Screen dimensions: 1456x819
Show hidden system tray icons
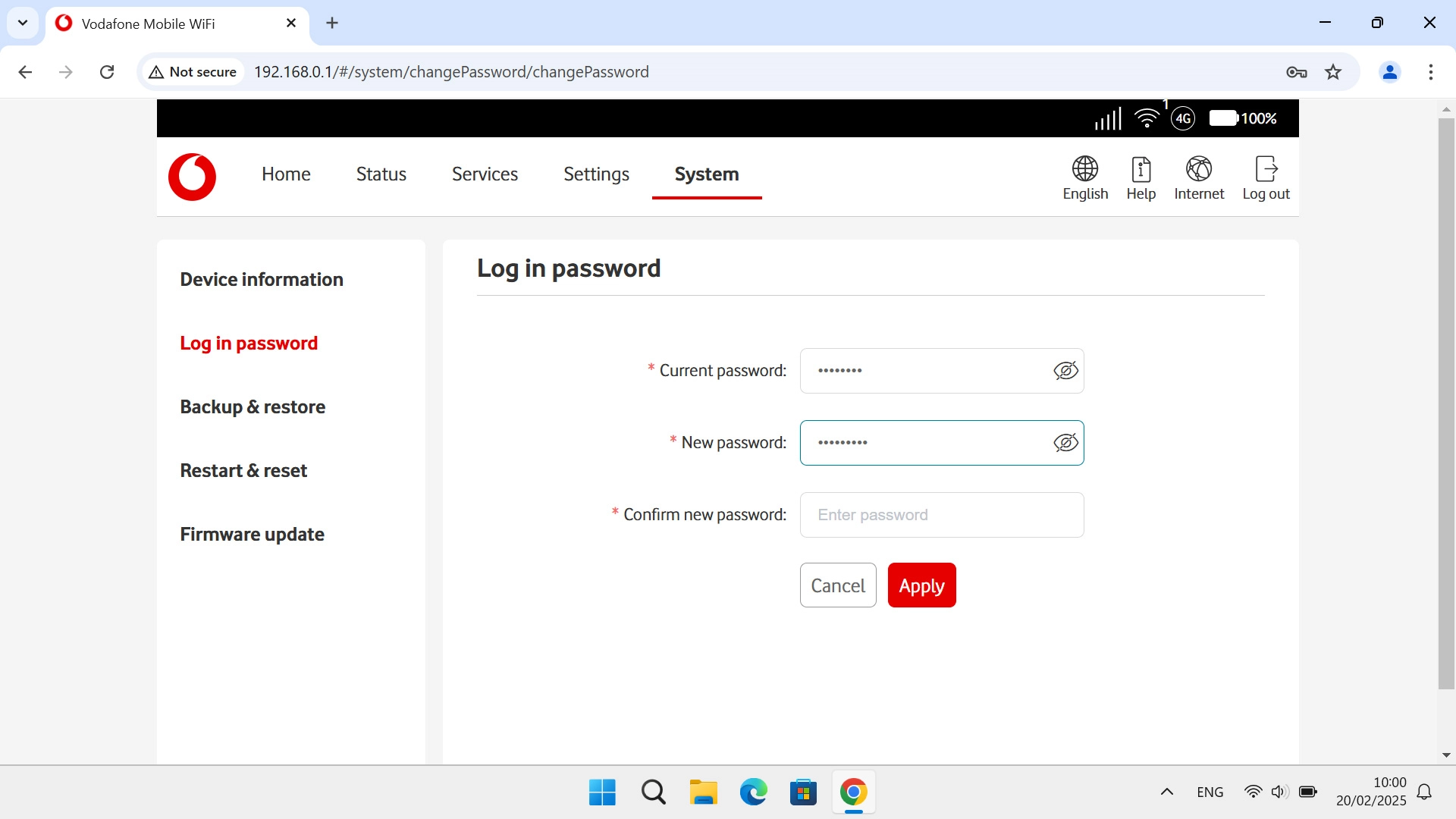1167,792
